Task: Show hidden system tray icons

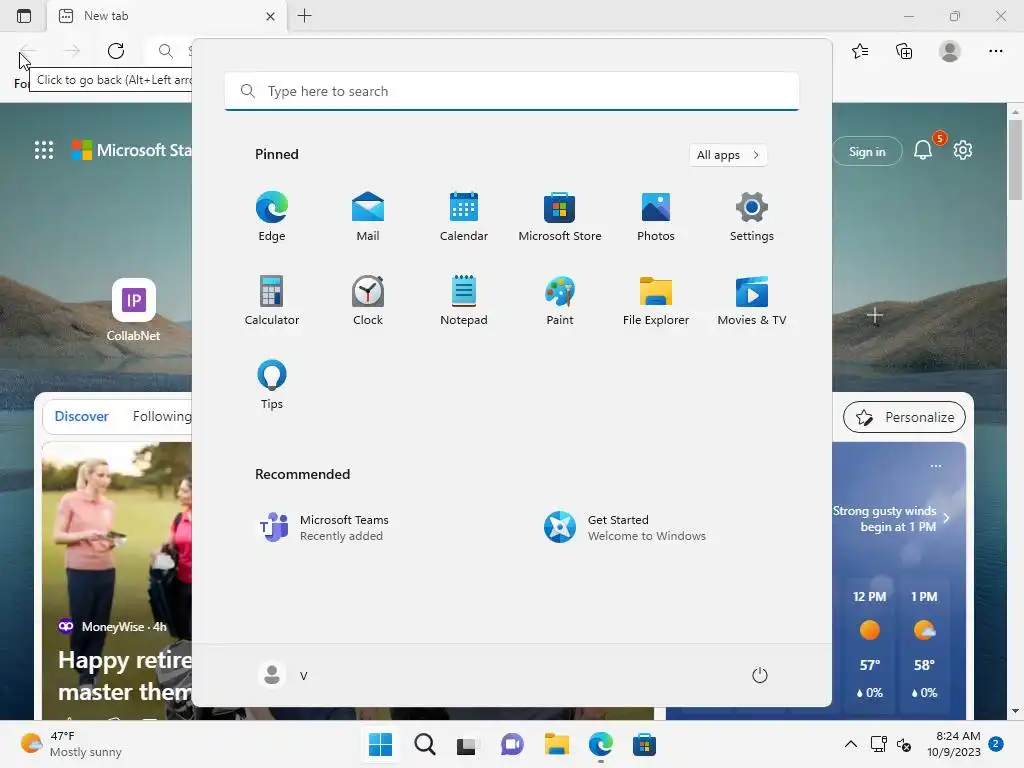Action: click(851, 744)
